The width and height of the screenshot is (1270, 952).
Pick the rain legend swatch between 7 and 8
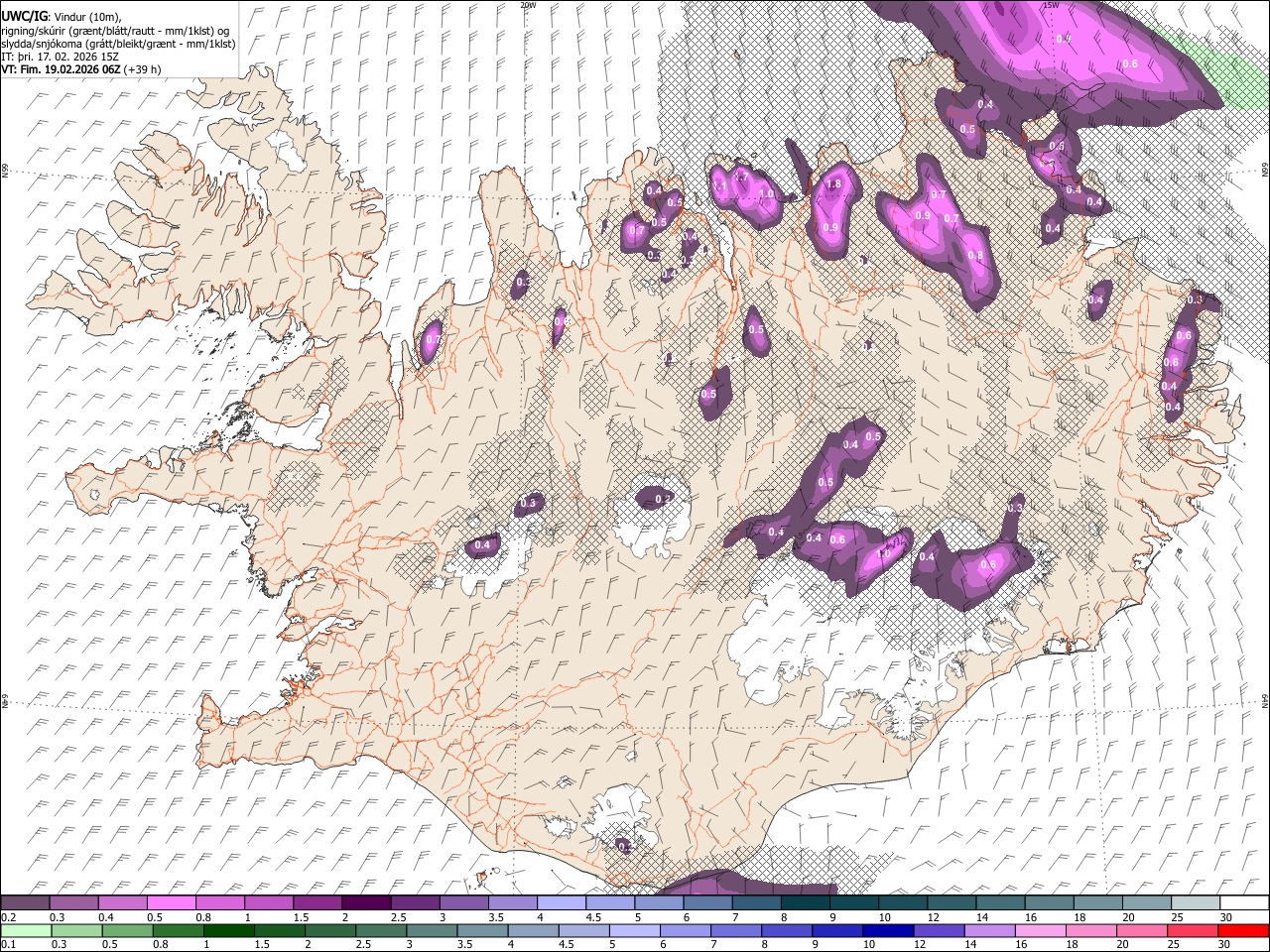[735, 930]
